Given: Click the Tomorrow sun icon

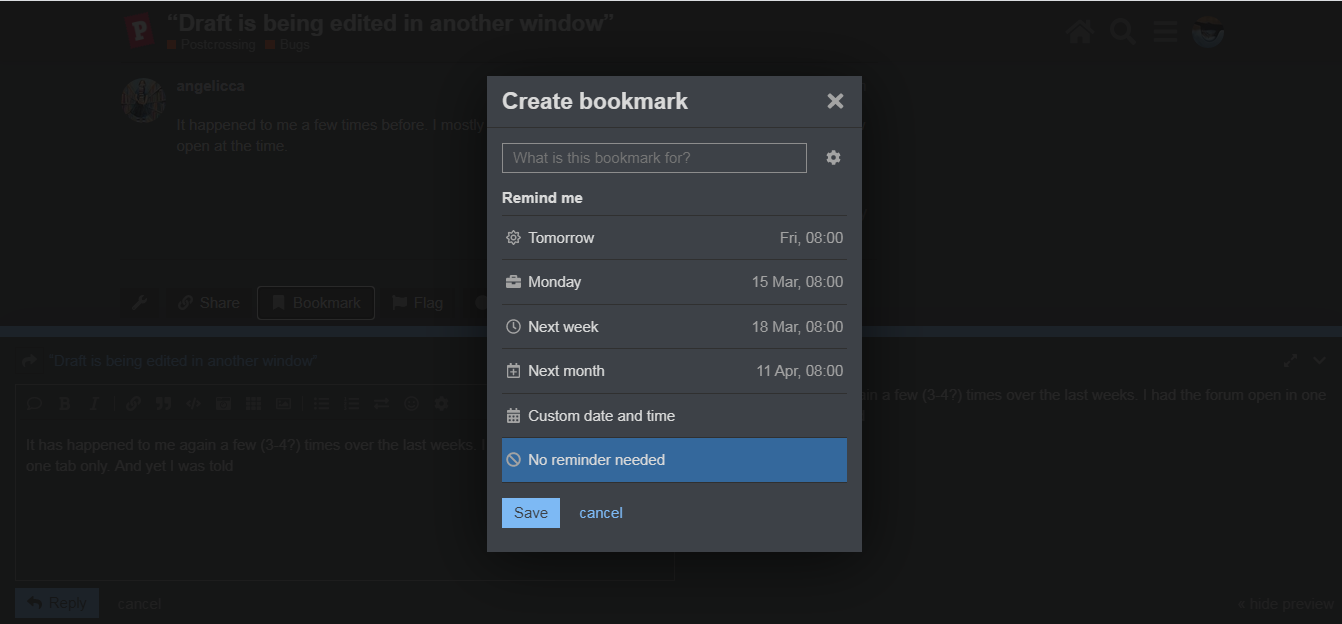Looking at the screenshot, I should click(513, 238).
